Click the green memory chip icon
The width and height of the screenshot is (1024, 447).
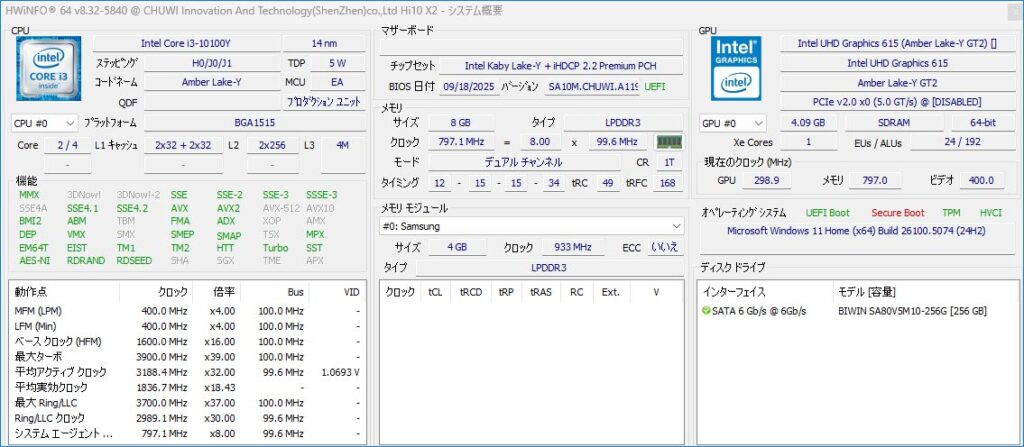point(668,142)
